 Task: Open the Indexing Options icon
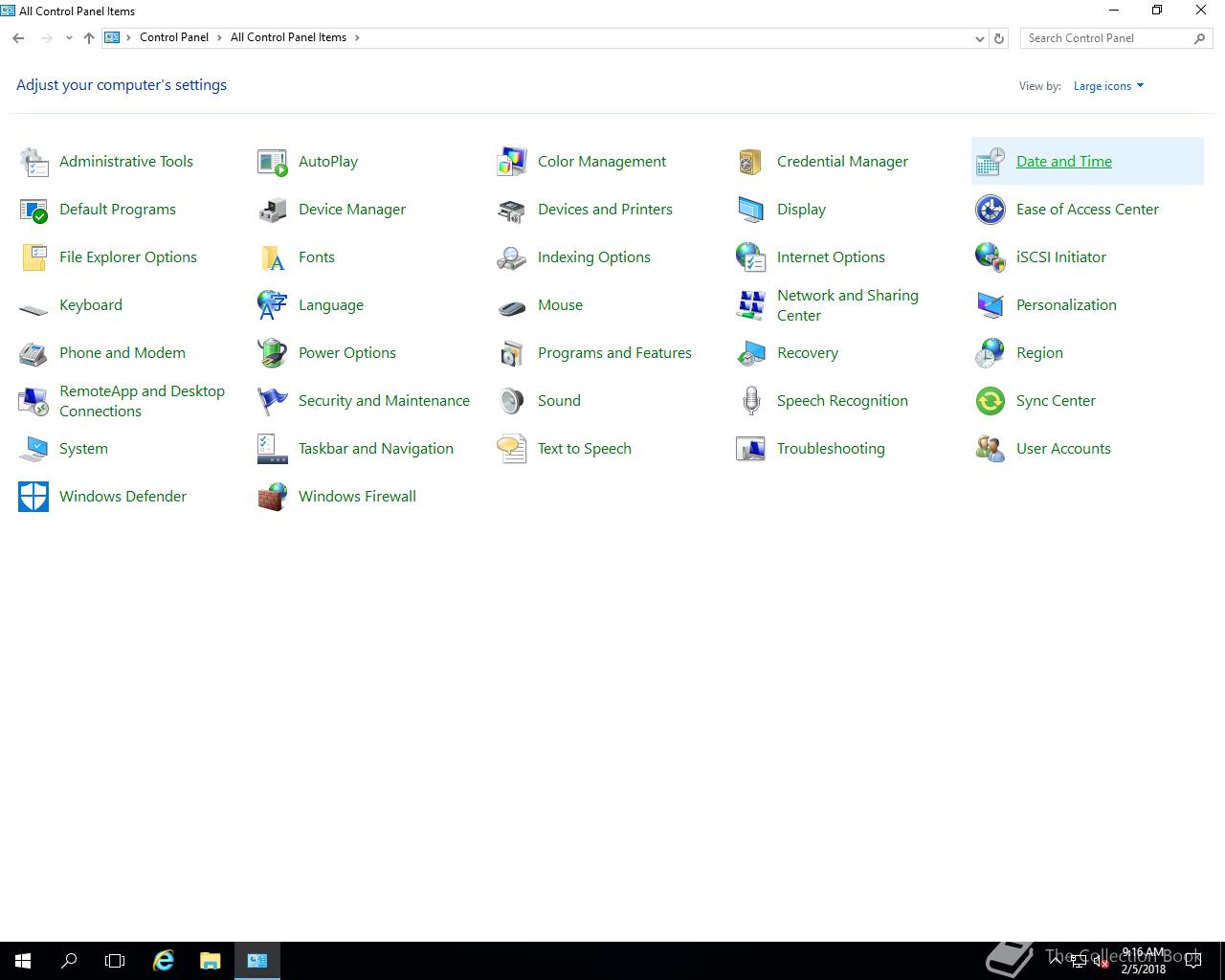coord(512,257)
